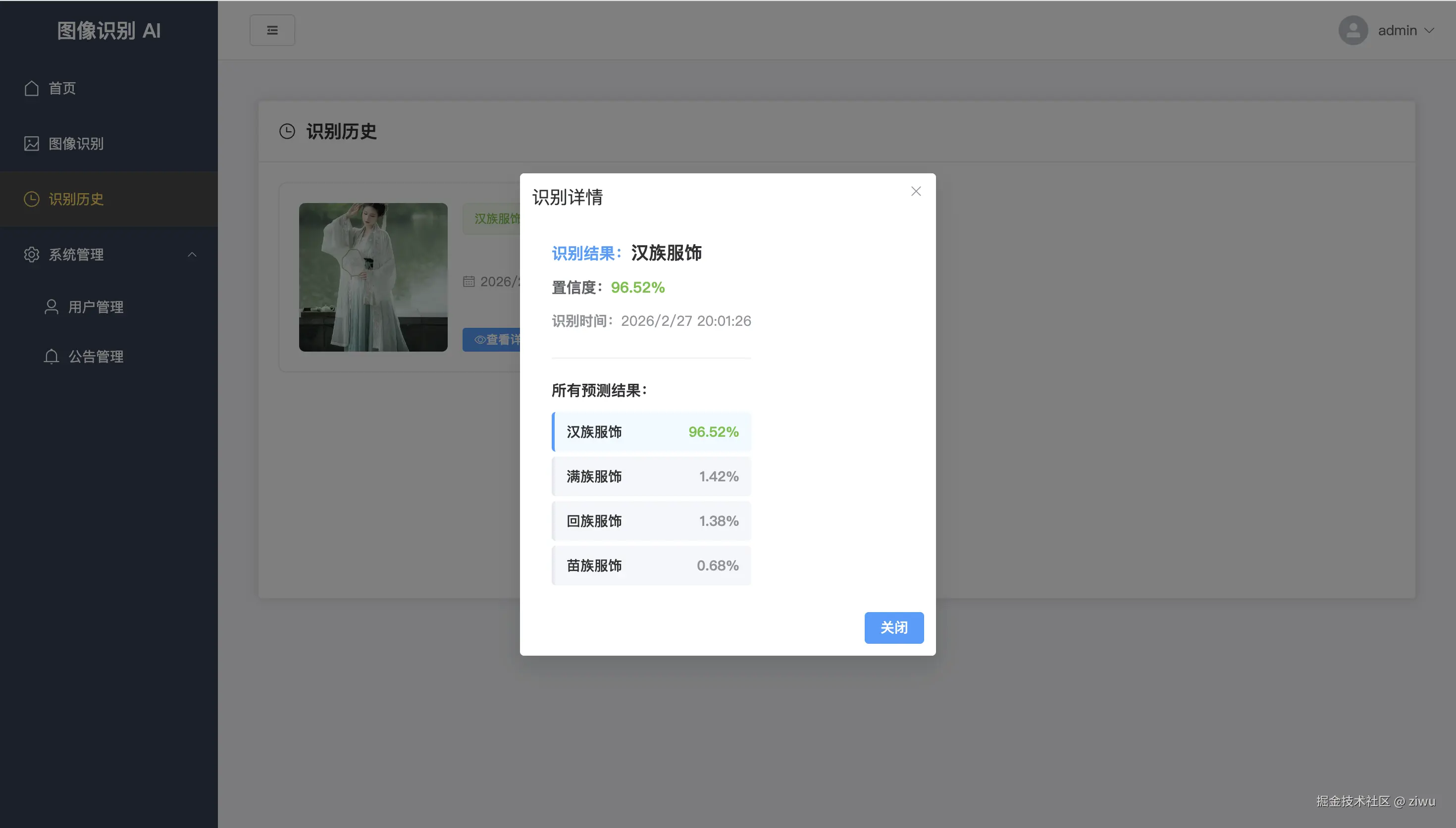Expand the user menu chevron at top right

1431,30
